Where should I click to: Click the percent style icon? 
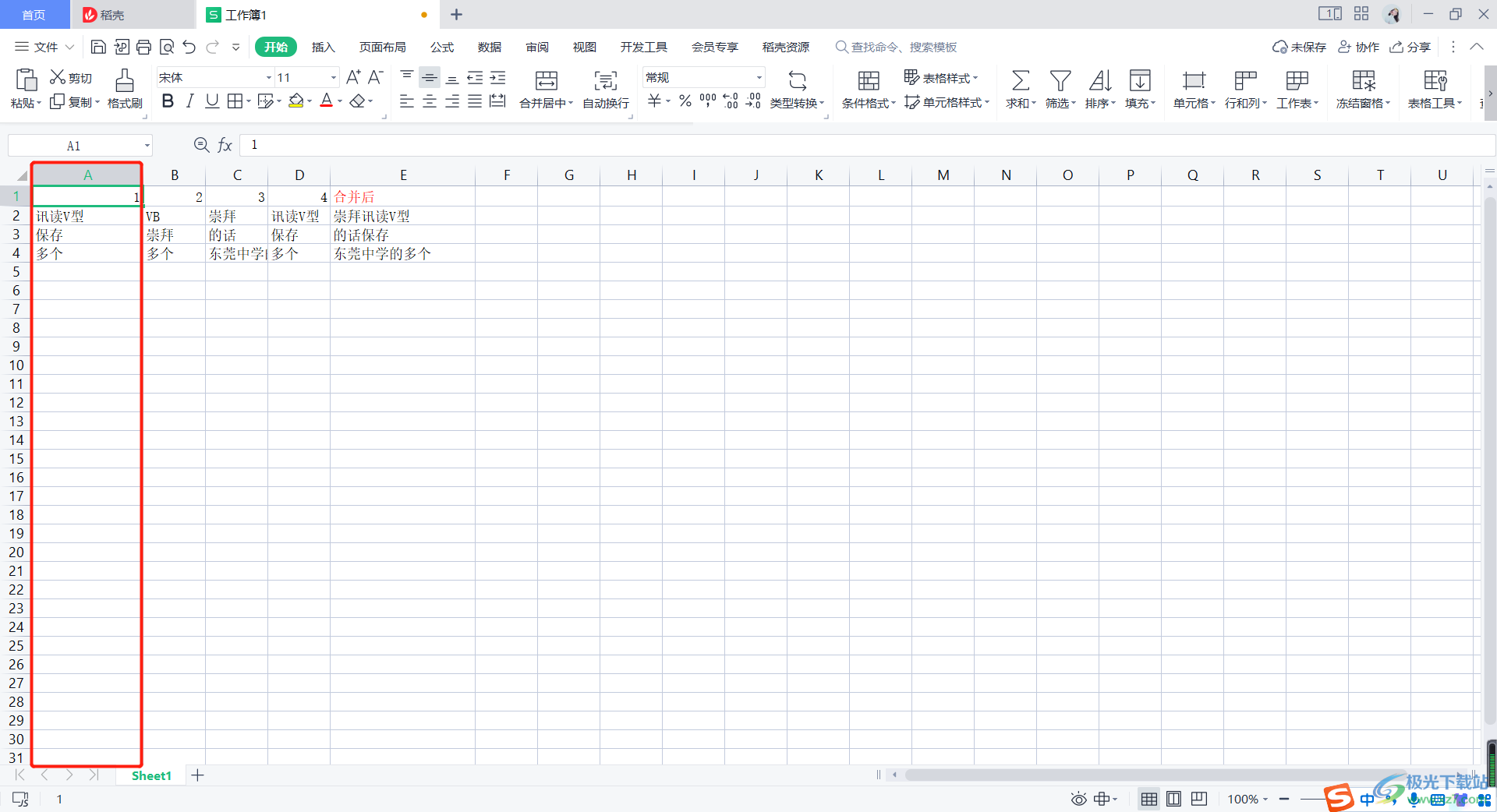click(x=685, y=101)
